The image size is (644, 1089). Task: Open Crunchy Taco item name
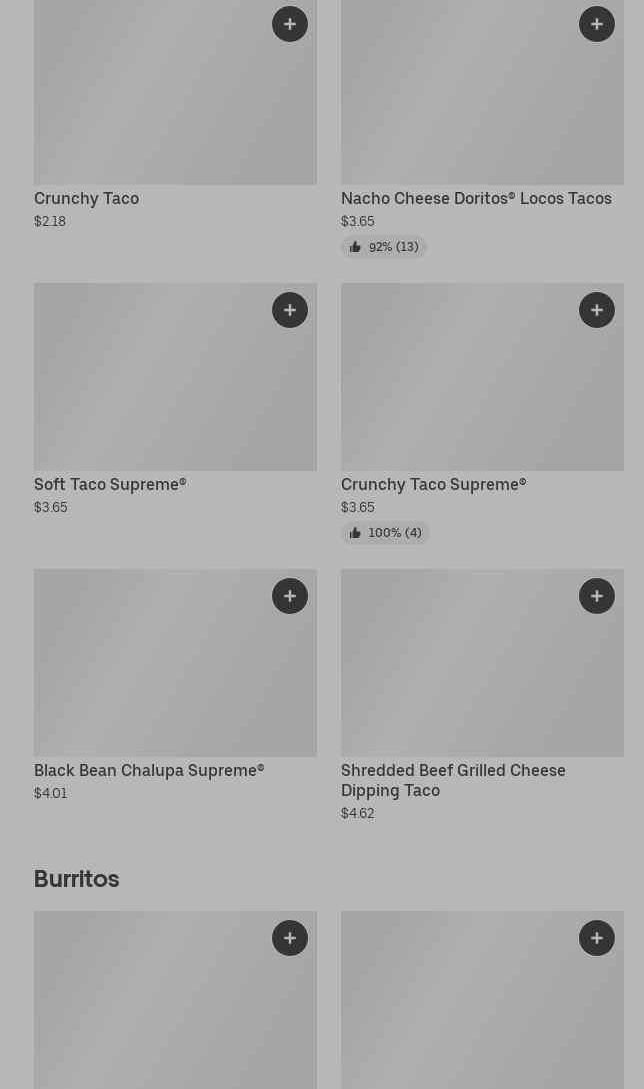87,198
